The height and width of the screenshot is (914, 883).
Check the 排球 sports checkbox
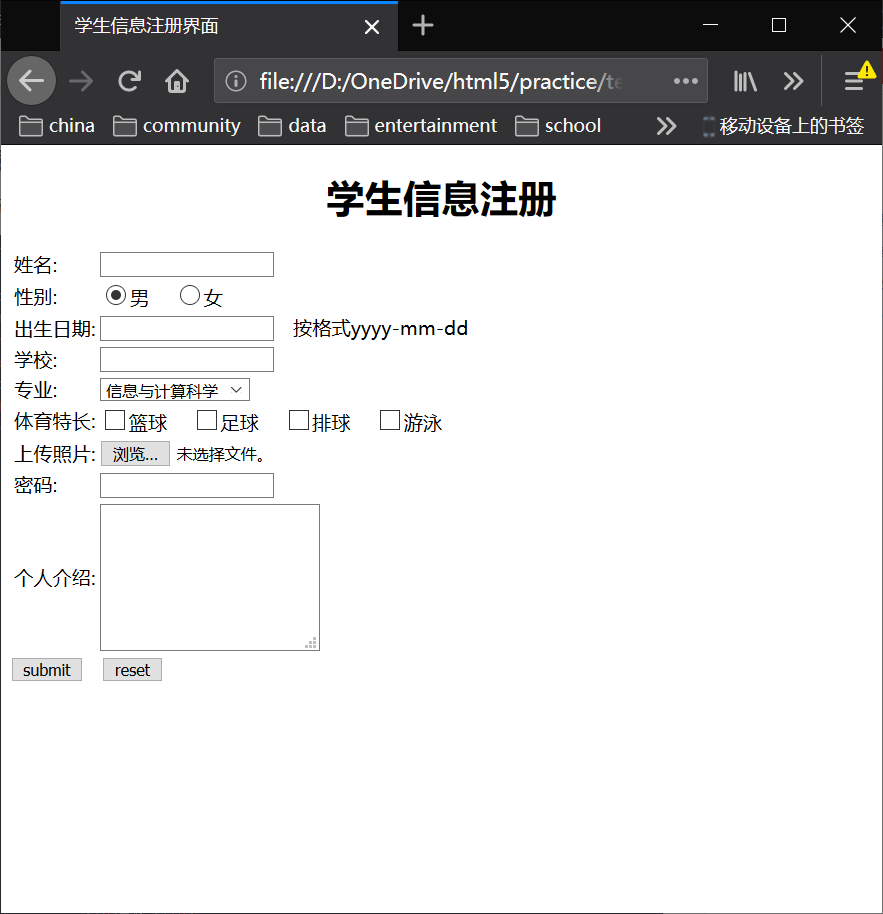298,420
